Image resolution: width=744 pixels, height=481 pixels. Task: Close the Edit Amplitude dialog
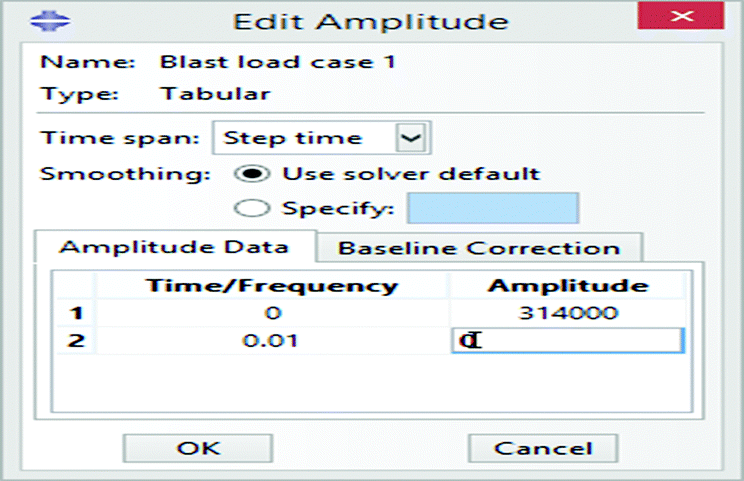680,16
